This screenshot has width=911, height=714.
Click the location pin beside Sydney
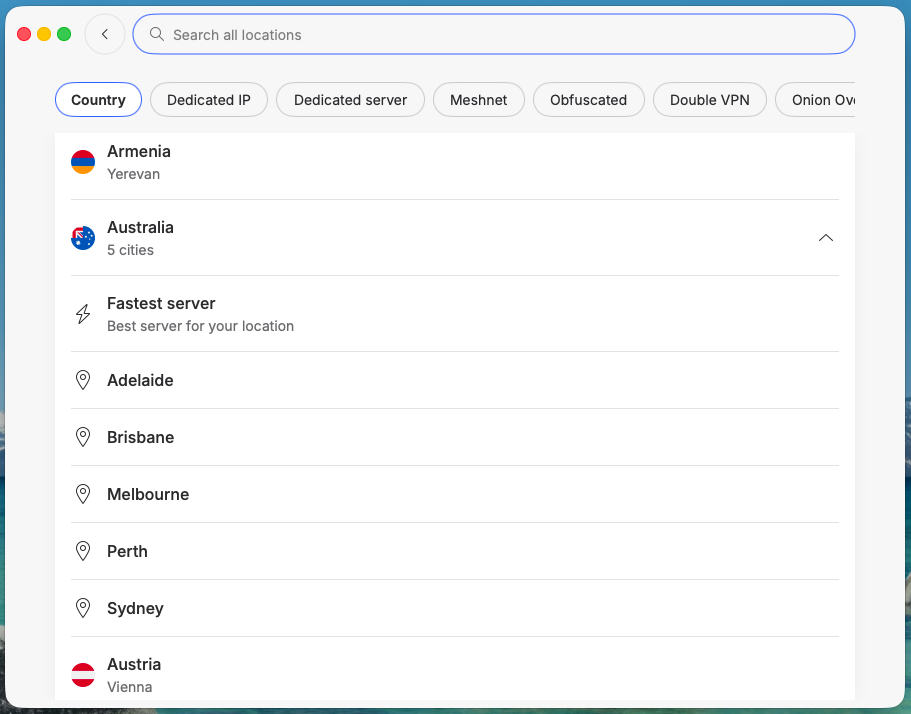[x=83, y=608]
